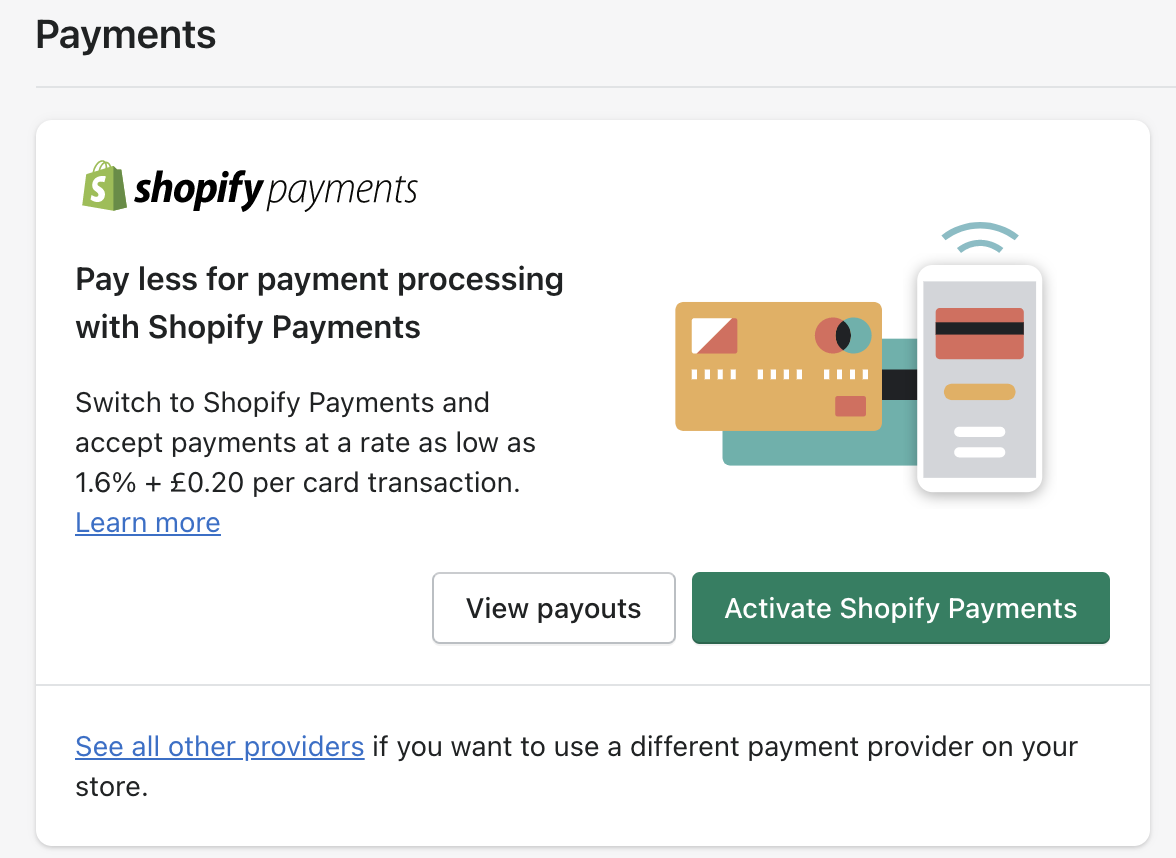Image resolution: width=1176 pixels, height=858 pixels.
Task: Click the Payments page heading
Action: click(x=126, y=35)
